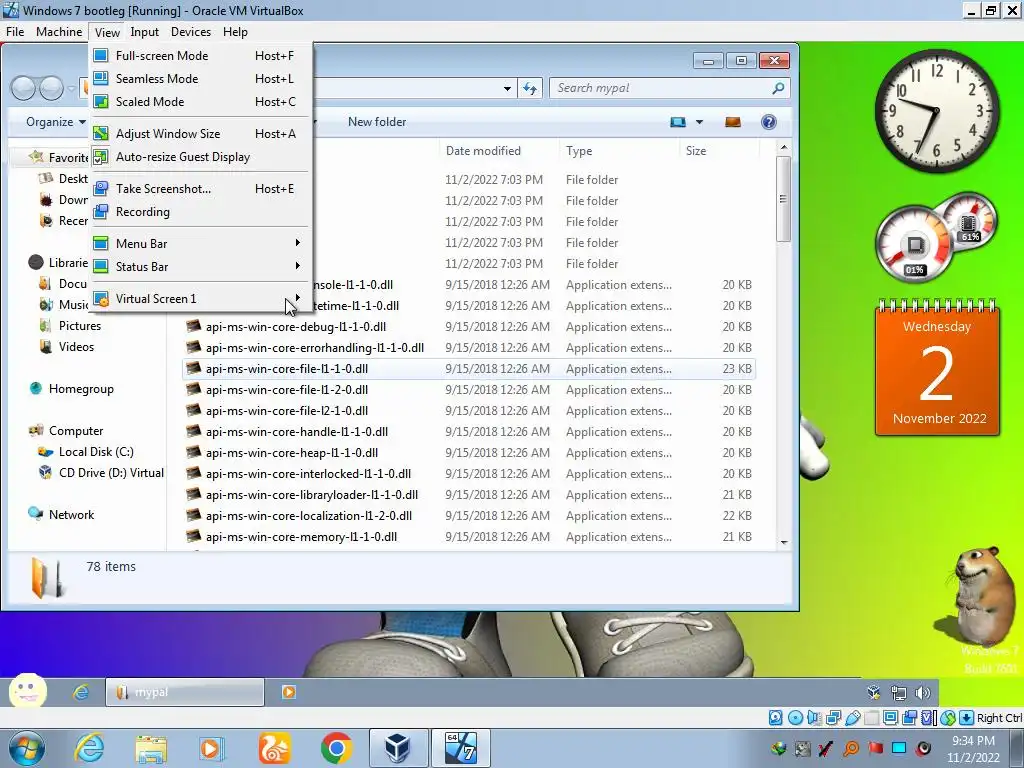1024x768 pixels.
Task: Choose Take Screenshot menu entry
Action: (201, 189)
